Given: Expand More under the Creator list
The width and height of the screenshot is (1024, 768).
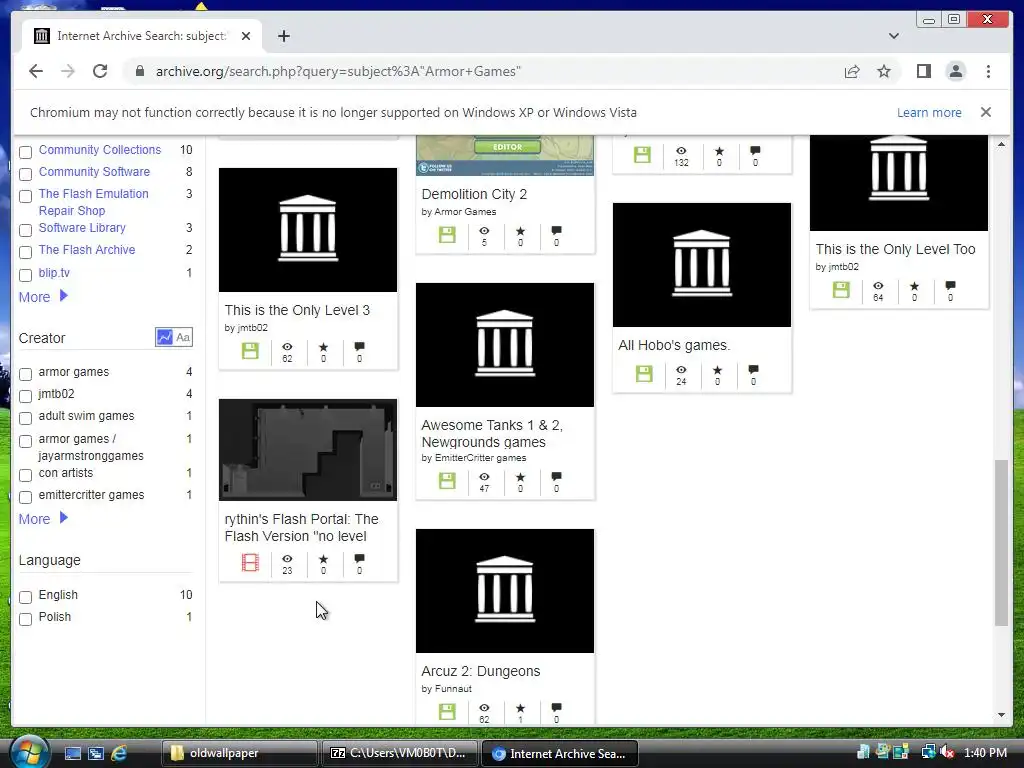Looking at the screenshot, I should point(43,519).
